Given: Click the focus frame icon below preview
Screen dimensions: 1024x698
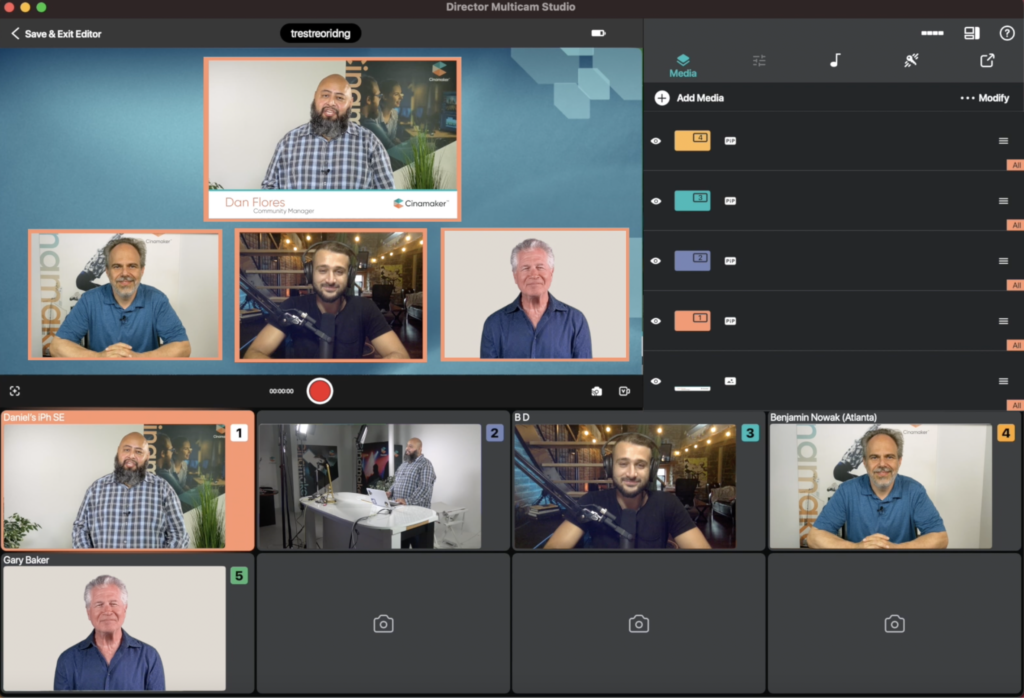Looking at the screenshot, I should point(15,391).
